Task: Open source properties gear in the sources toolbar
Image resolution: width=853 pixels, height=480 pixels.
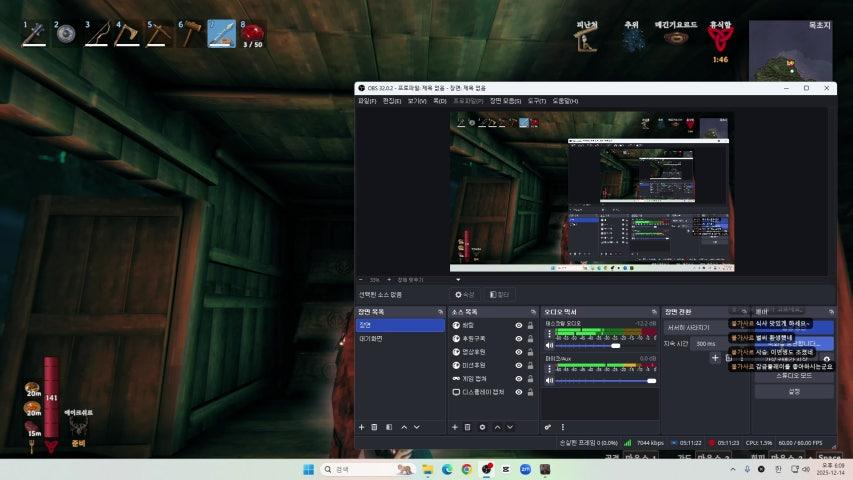Action: (x=482, y=427)
